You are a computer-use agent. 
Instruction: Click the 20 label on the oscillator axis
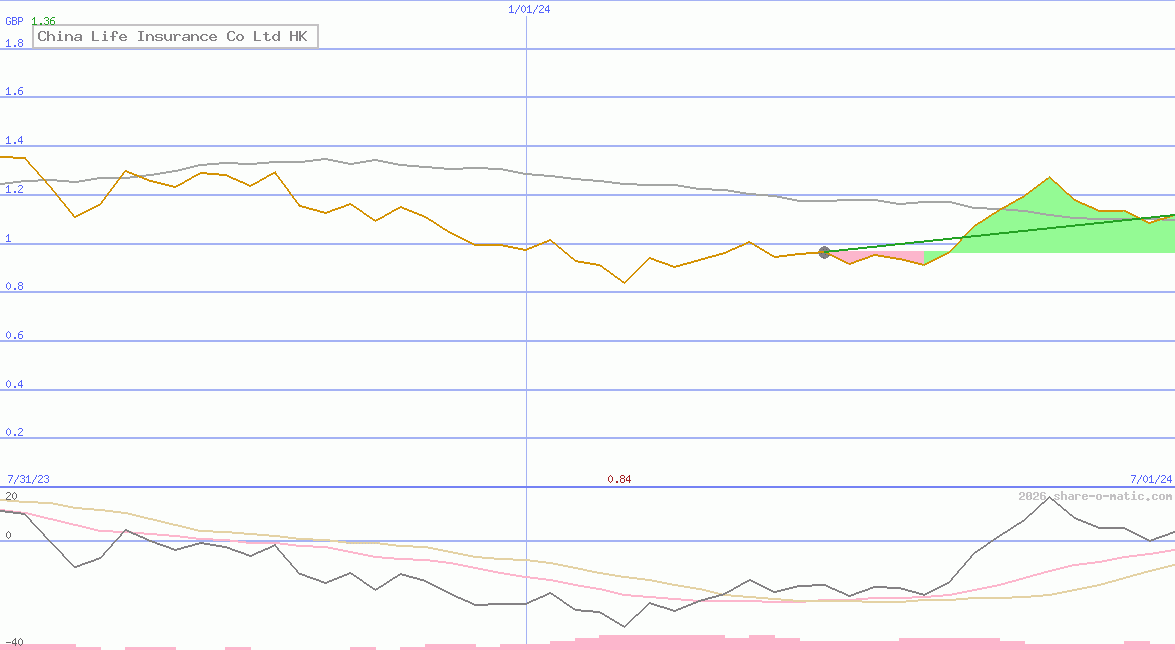[x=11, y=496]
